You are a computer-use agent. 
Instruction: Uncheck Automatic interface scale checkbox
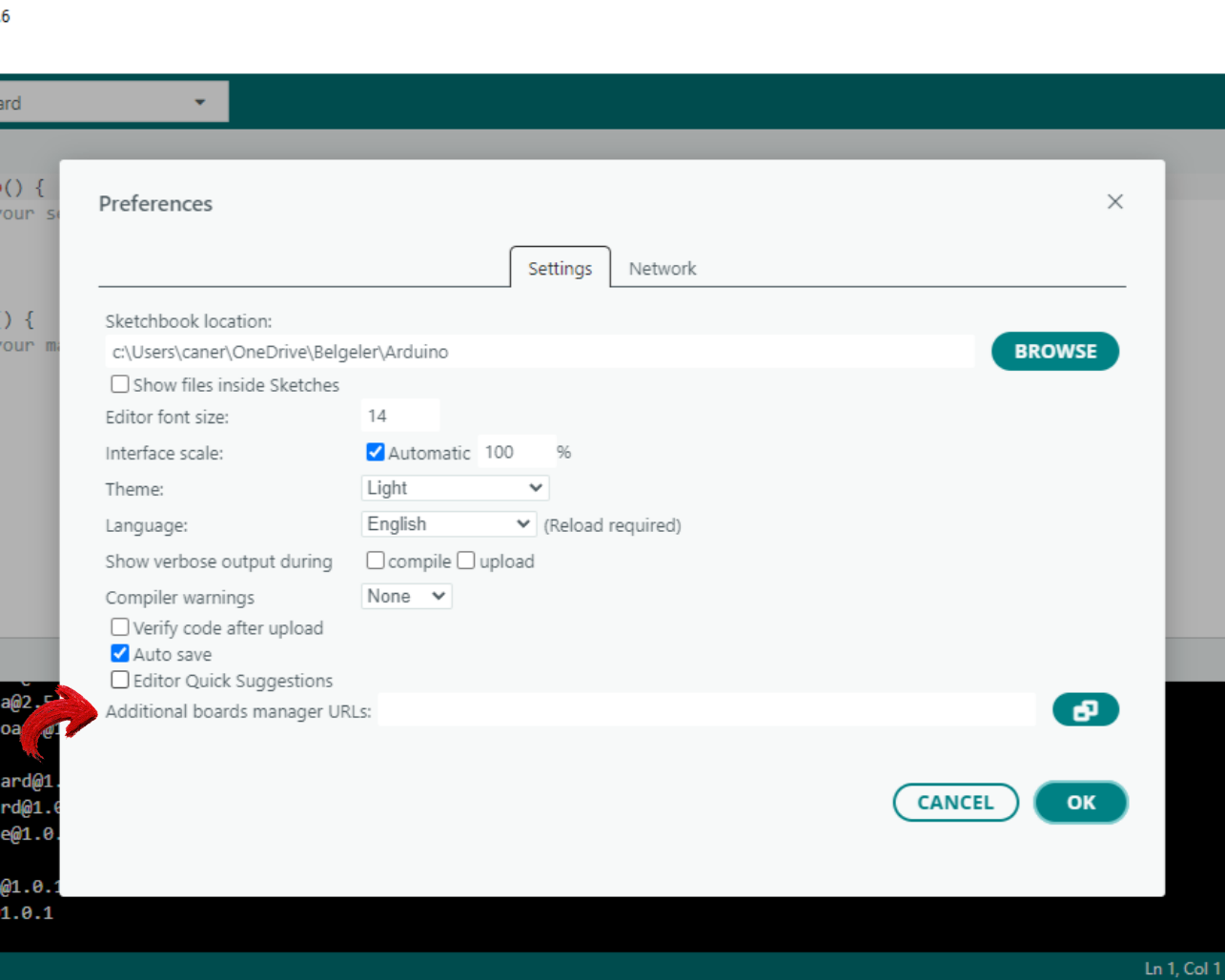[376, 452]
